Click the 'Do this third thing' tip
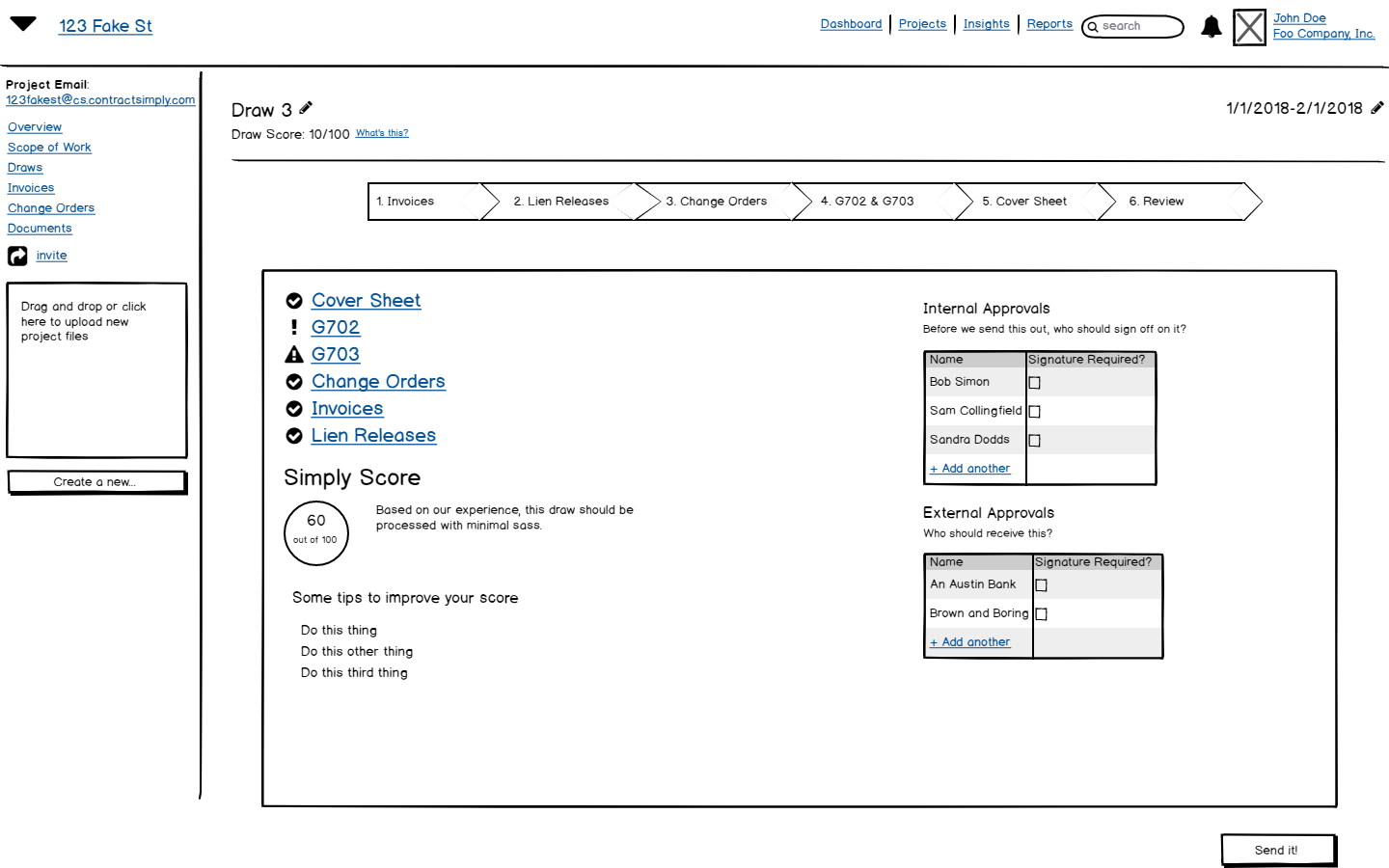This screenshot has height=868, width=1389. tap(354, 673)
